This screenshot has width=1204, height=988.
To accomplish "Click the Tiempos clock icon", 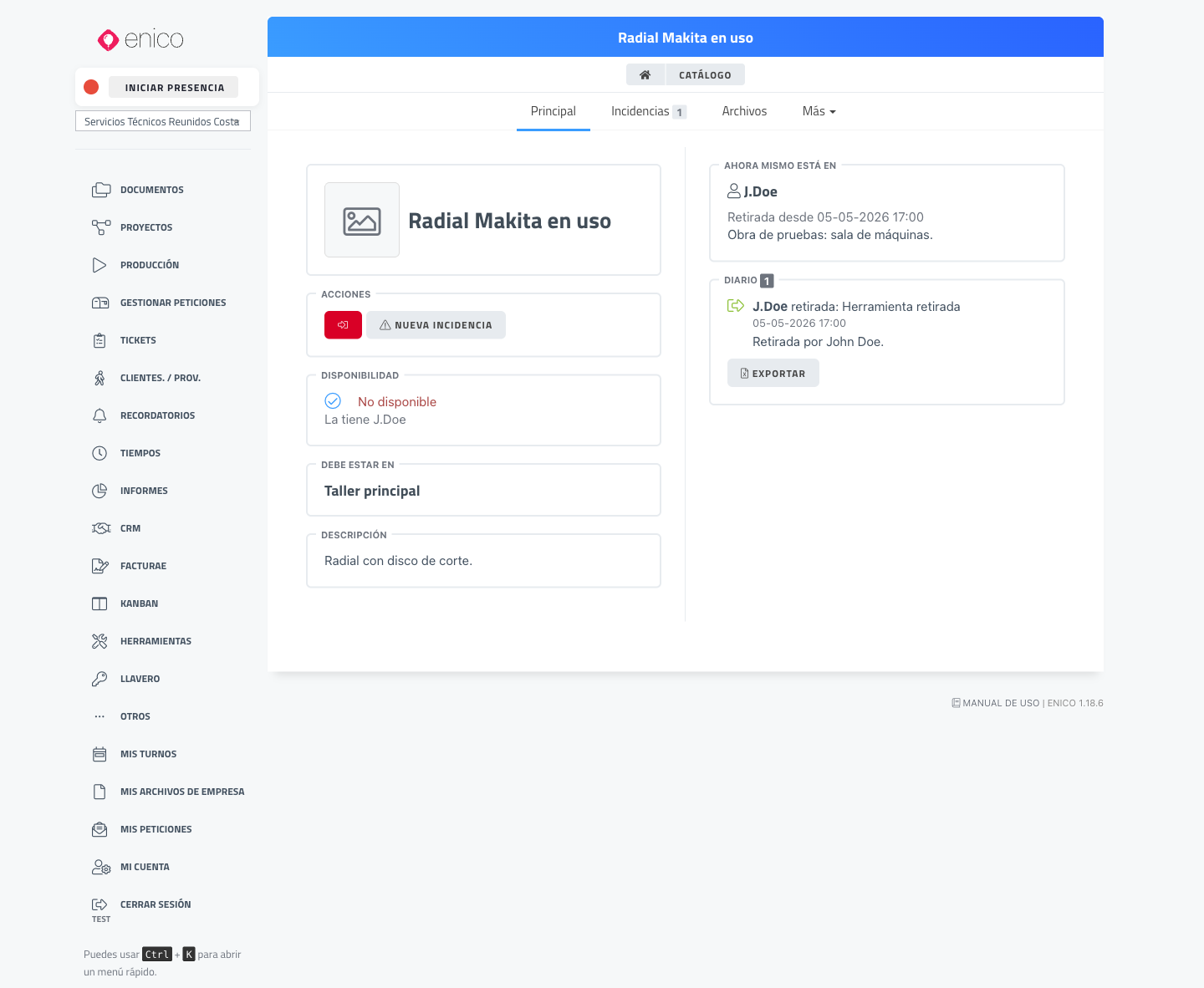I will tap(99, 453).
